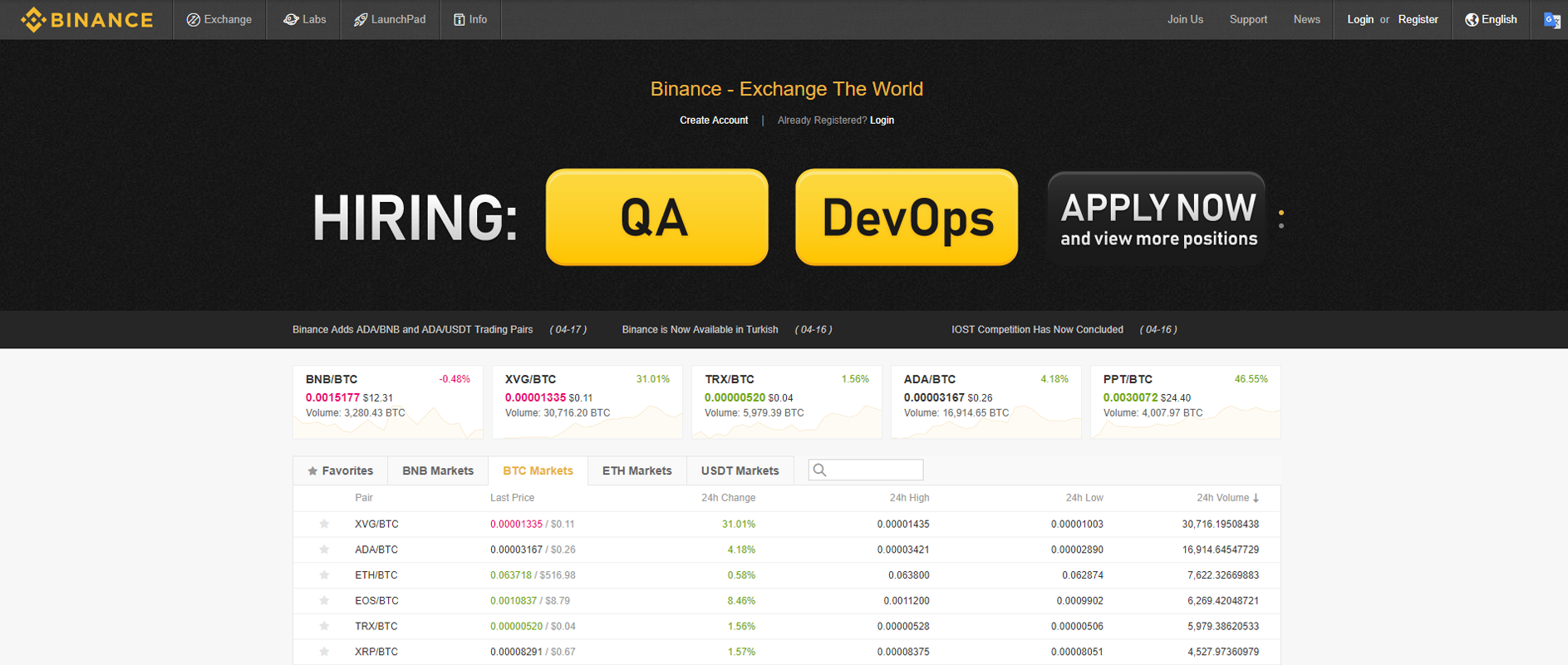The image size is (1568, 665).
Task: Open TRX/BTC pair row
Action: (787, 626)
